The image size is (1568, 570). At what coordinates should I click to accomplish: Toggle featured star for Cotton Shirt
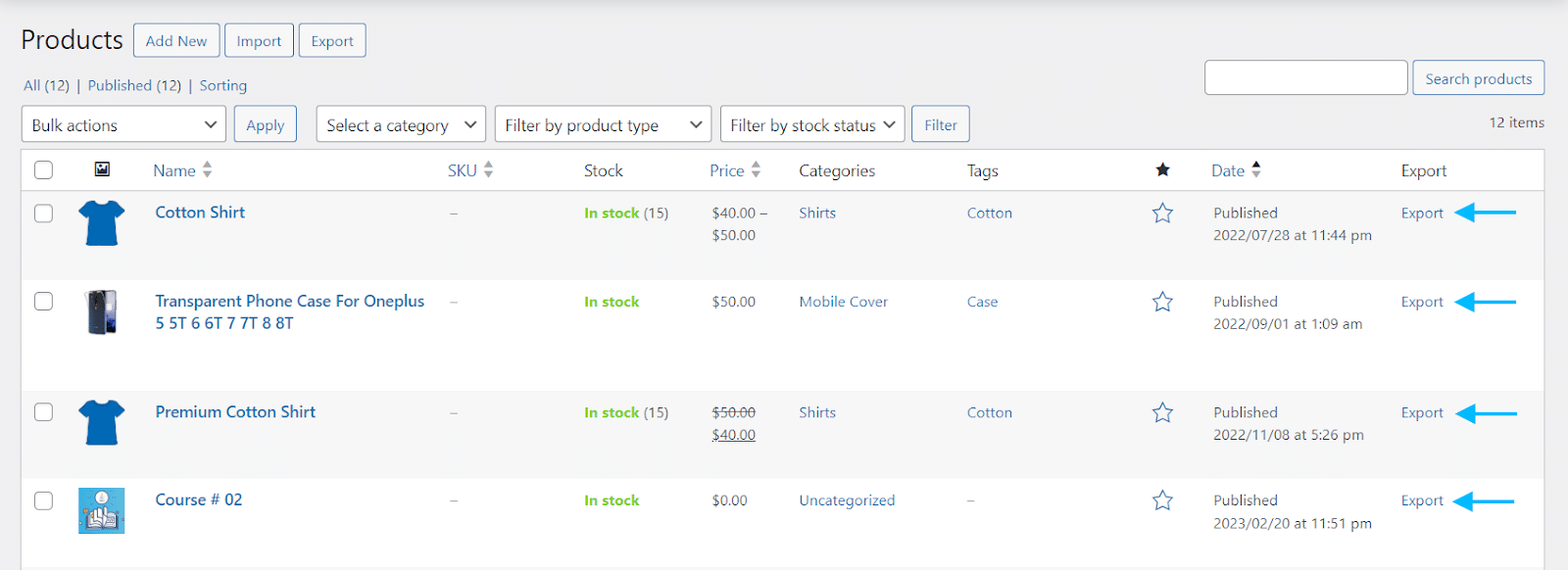1162,213
